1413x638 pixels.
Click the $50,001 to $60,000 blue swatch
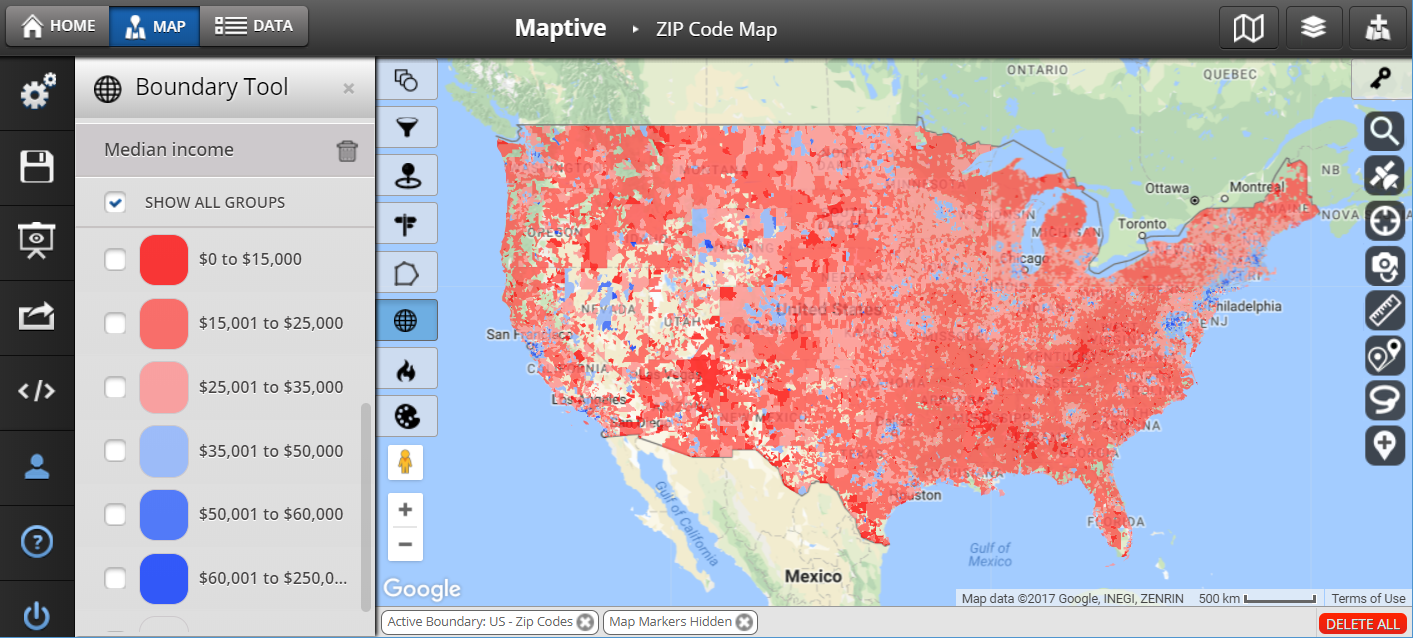[164, 515]
